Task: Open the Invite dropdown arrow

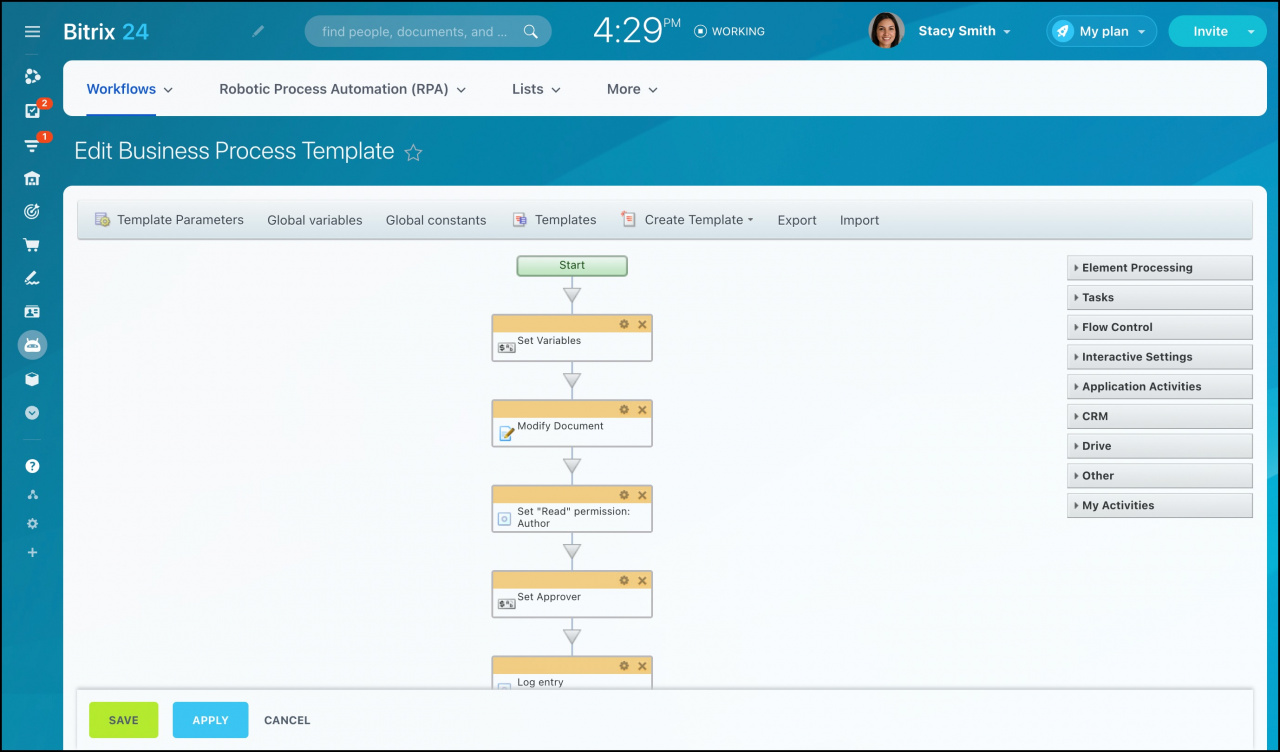Action: [1251, 31]
